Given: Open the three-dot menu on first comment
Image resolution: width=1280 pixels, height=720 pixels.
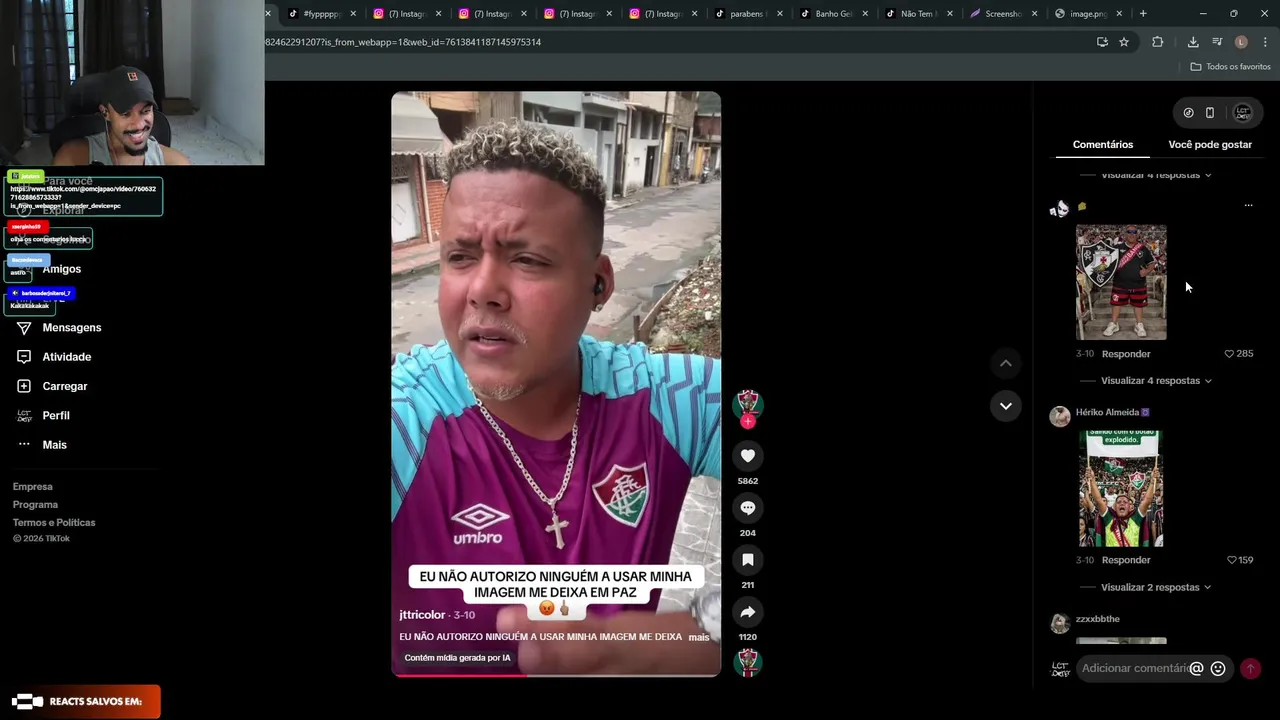Looking at the screenshot, I should (1248, 205).
